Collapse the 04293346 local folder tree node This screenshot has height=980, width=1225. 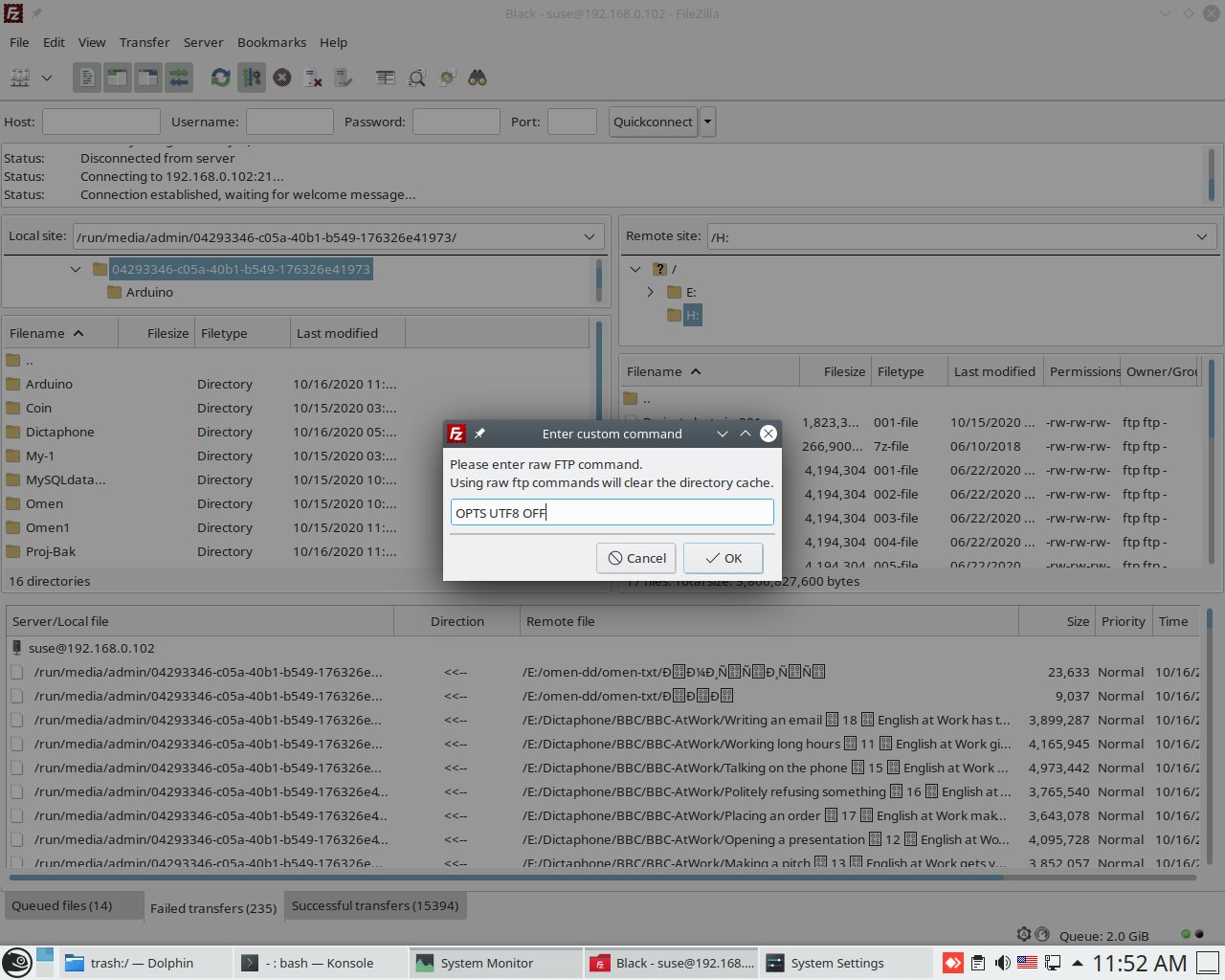[x=76, y=269]
